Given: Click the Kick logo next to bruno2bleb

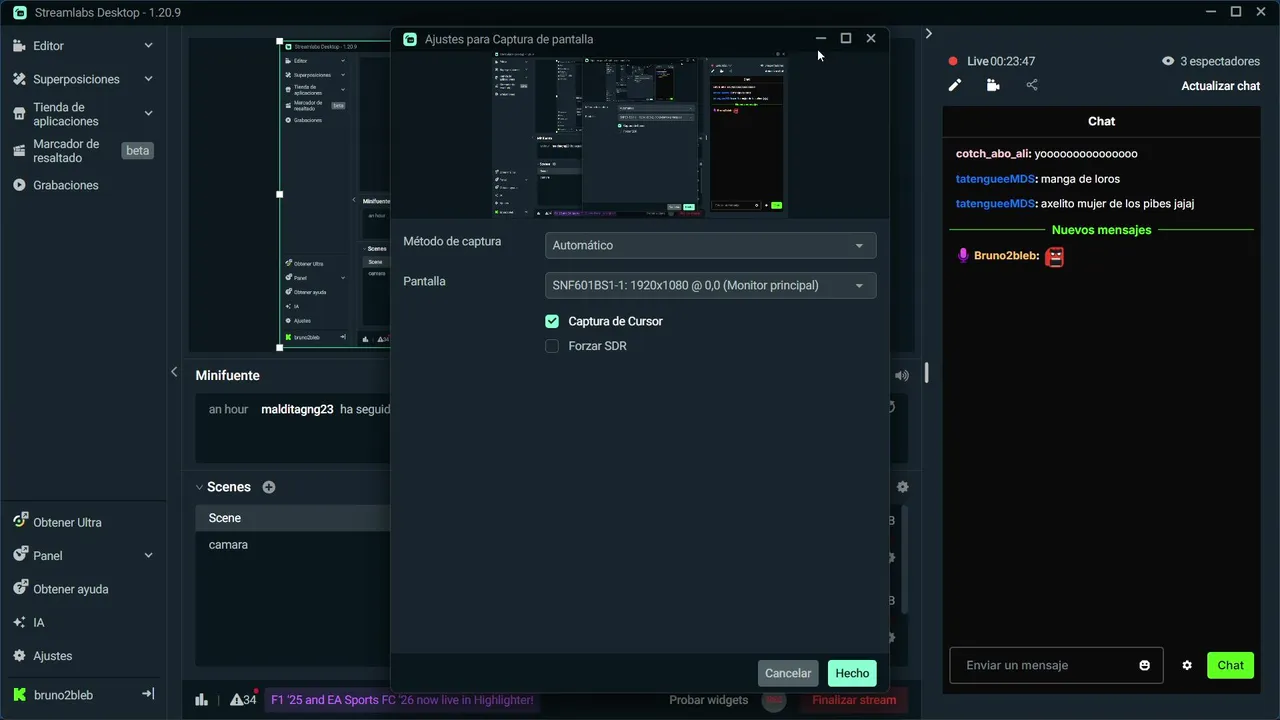Looking at the screenshot, I should 19,694.
